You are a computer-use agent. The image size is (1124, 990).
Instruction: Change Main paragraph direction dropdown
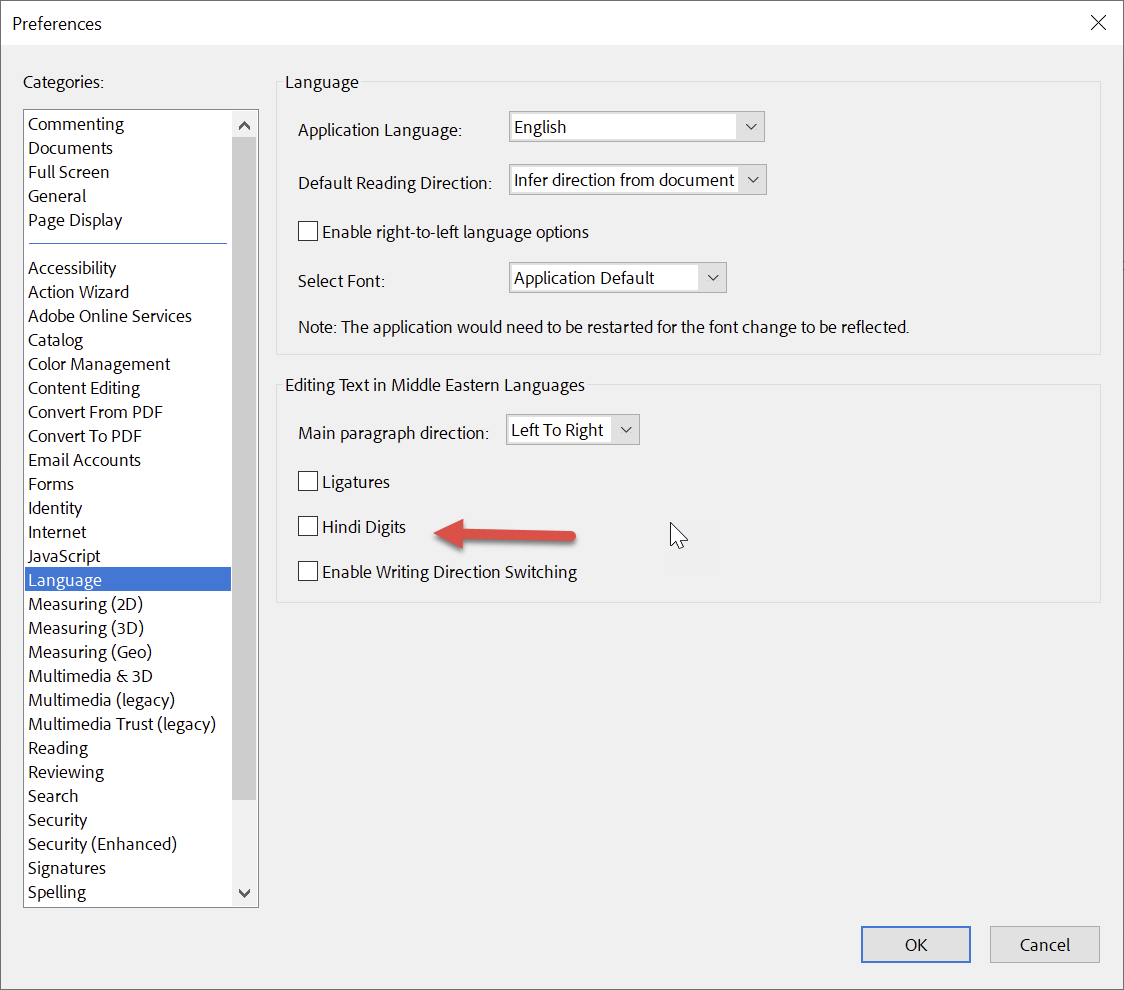click(572, 430)
